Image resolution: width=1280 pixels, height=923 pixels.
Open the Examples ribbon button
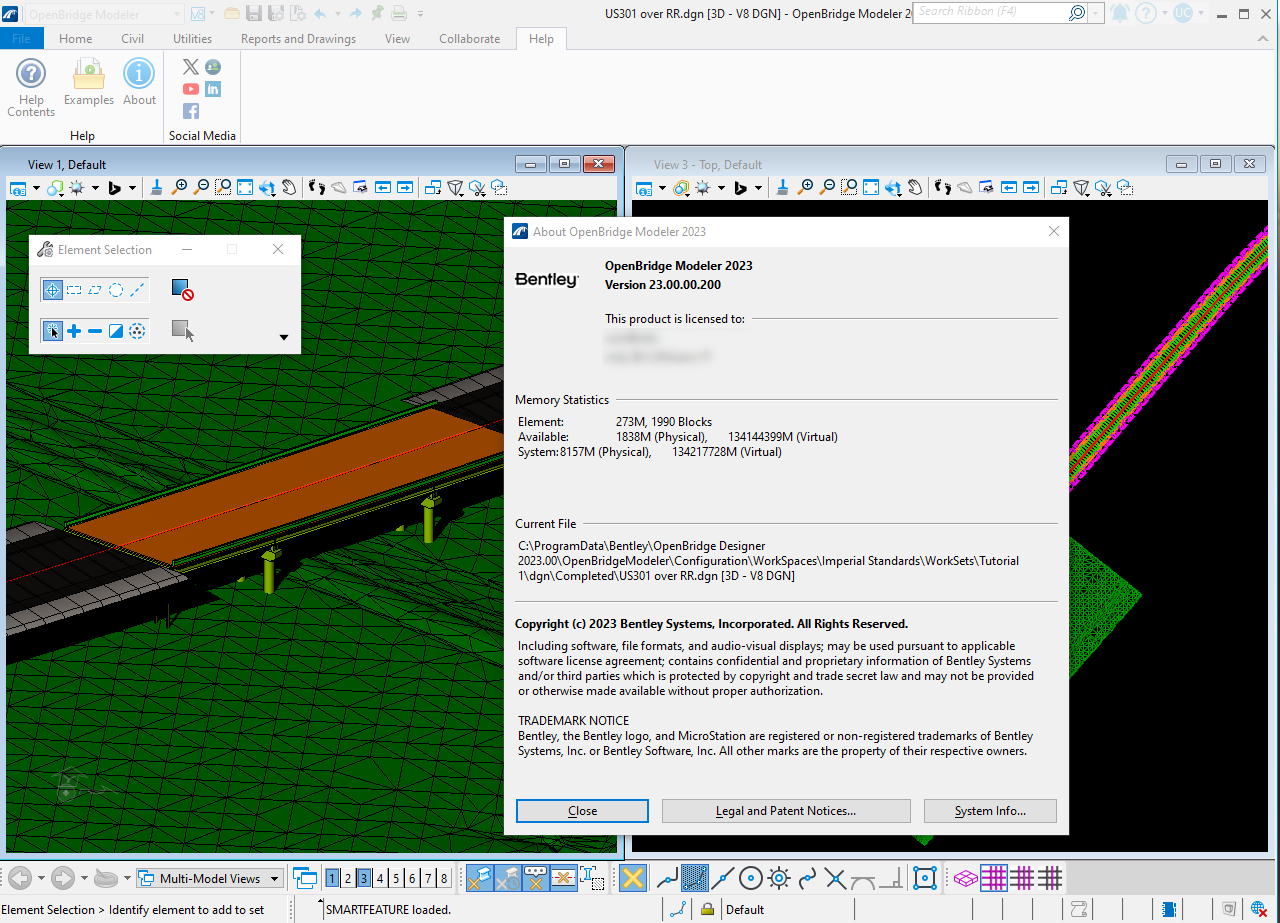(89, 82)
